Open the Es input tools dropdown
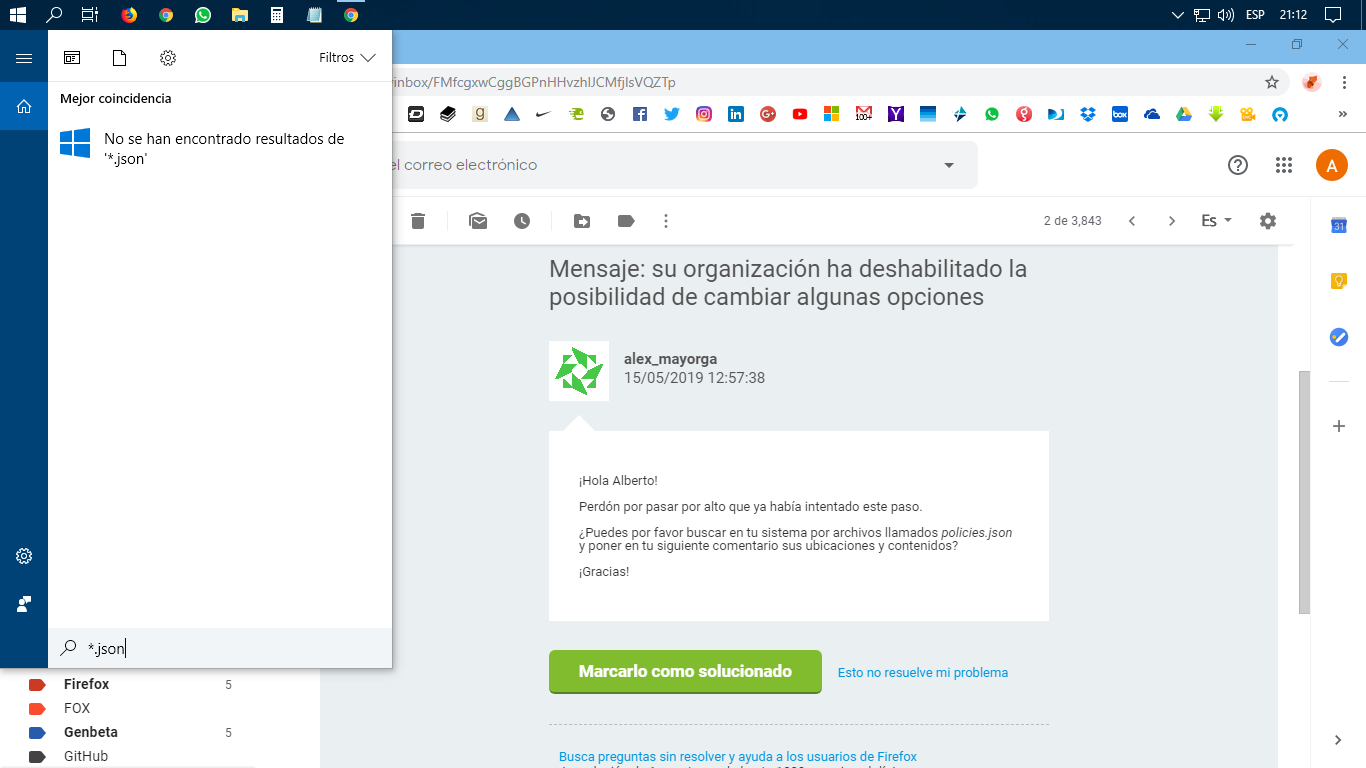This screenshot has width=1366, height=768. (x=1217, y=221)
